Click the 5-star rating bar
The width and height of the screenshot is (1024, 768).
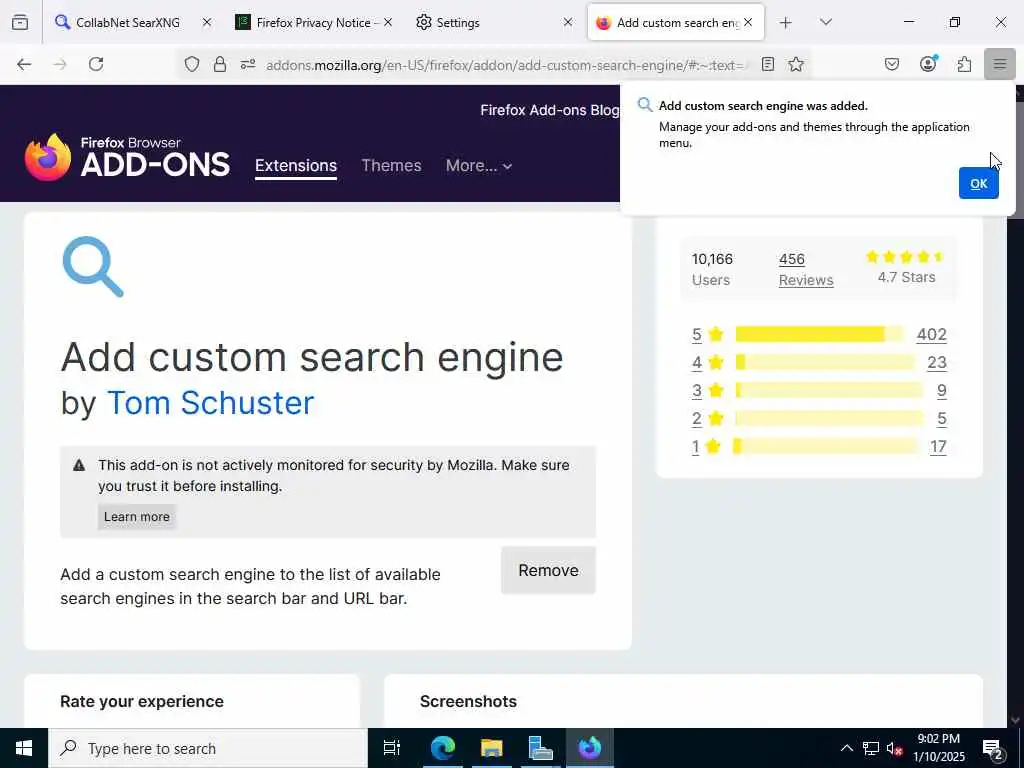pyautogui.click(x=819, y=334)
